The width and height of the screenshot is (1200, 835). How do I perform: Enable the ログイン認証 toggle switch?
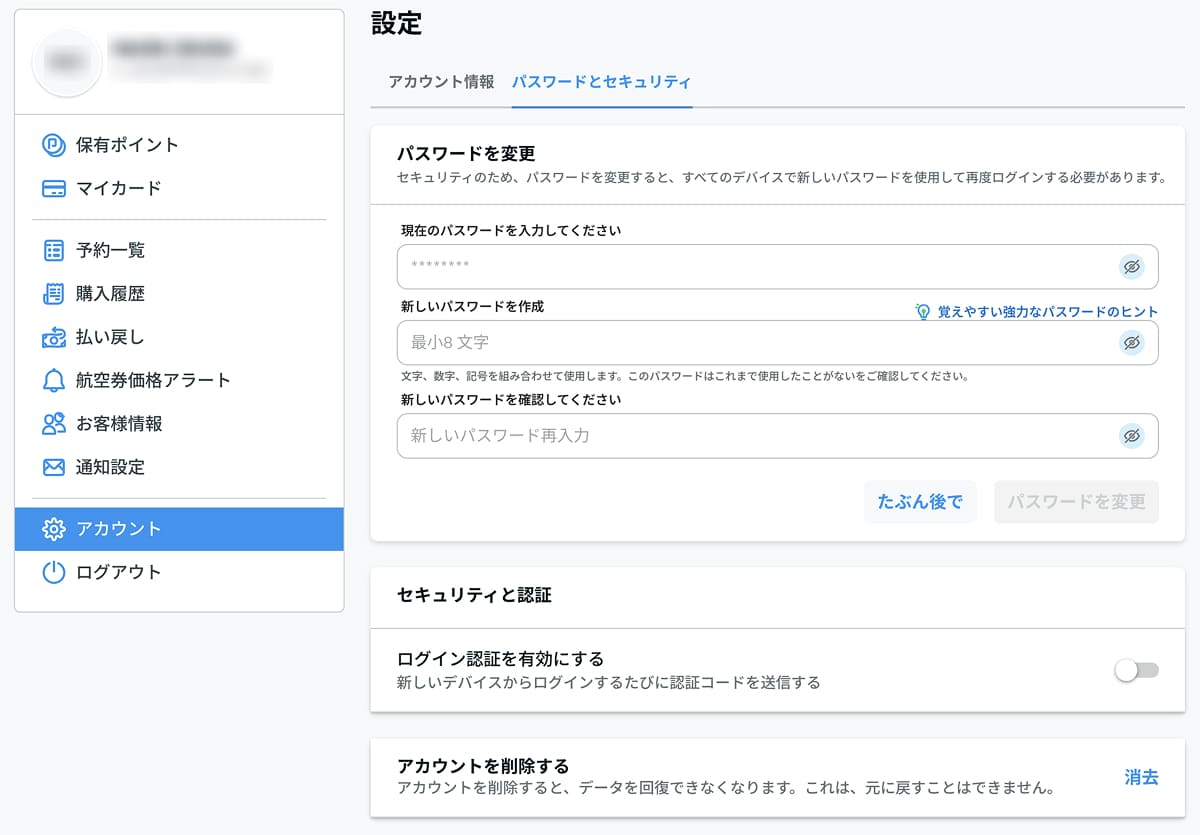point(1136,670)
